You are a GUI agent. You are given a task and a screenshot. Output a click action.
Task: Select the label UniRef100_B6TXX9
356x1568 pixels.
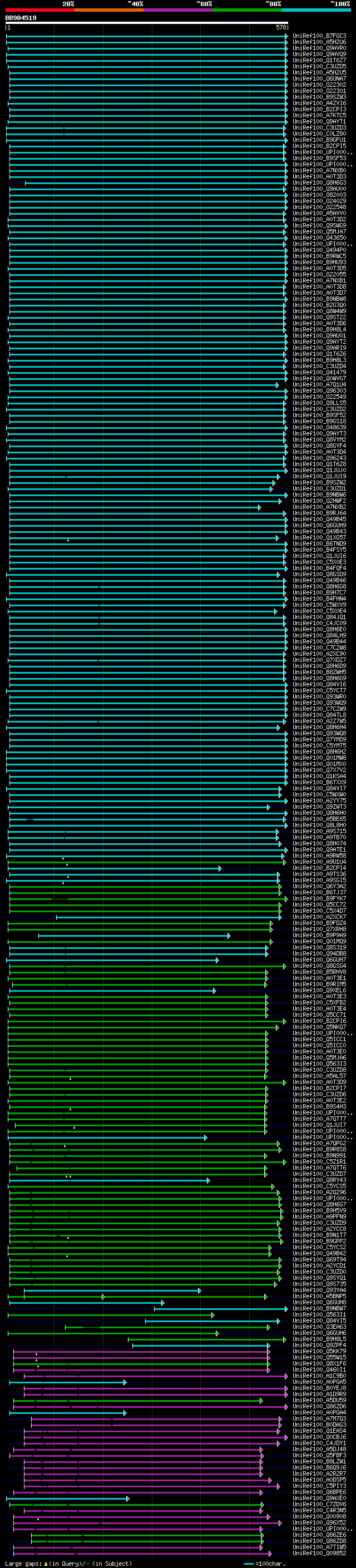[319, 782]
